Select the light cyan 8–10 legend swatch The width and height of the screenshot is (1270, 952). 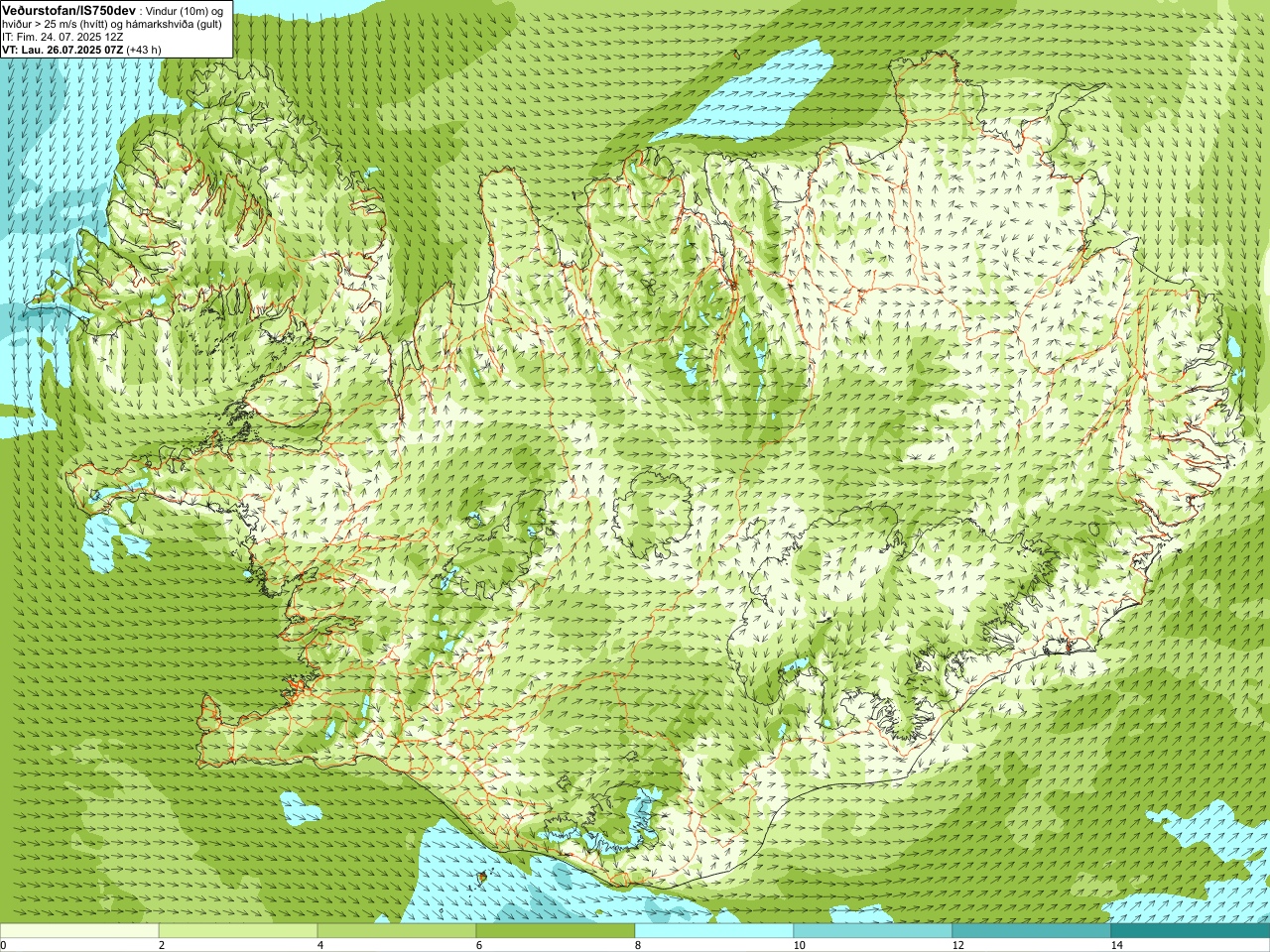[x=714, y=931]
